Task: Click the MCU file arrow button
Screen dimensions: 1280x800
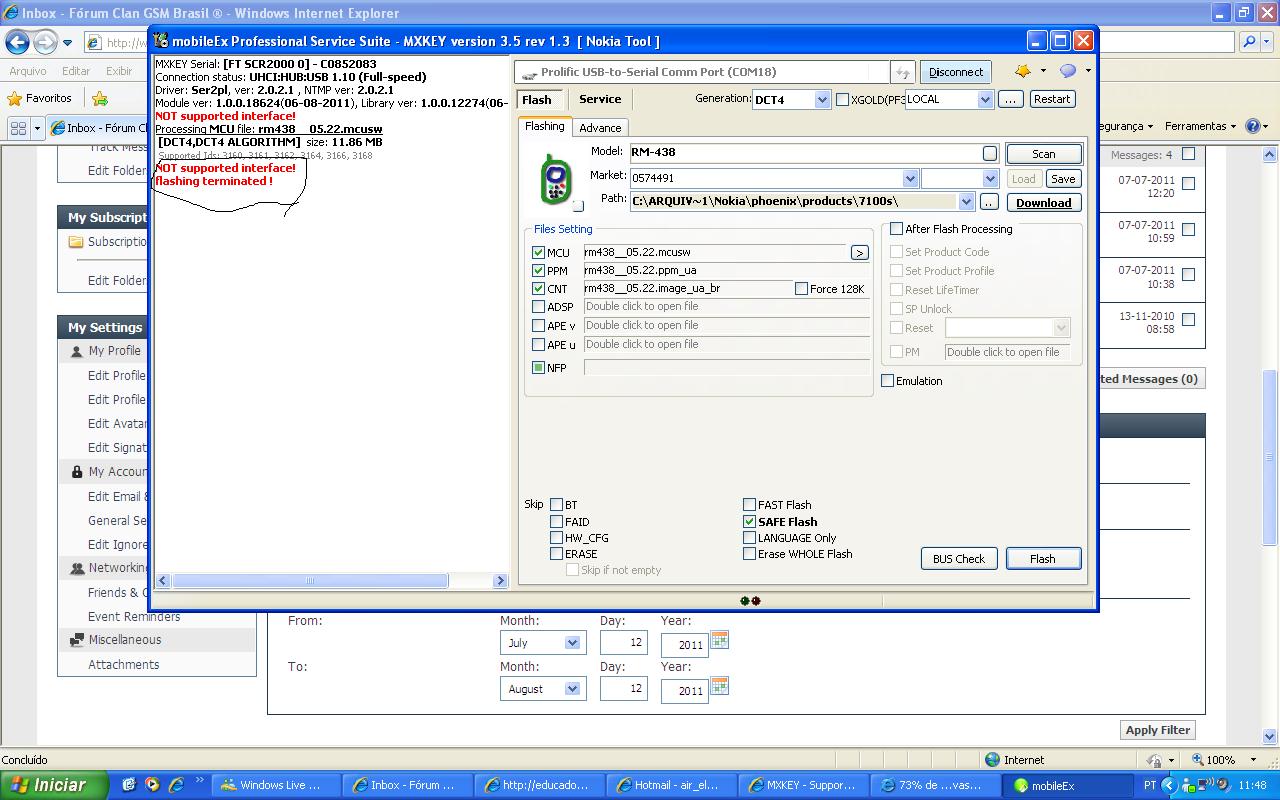Action: click(x=859, y=253)
